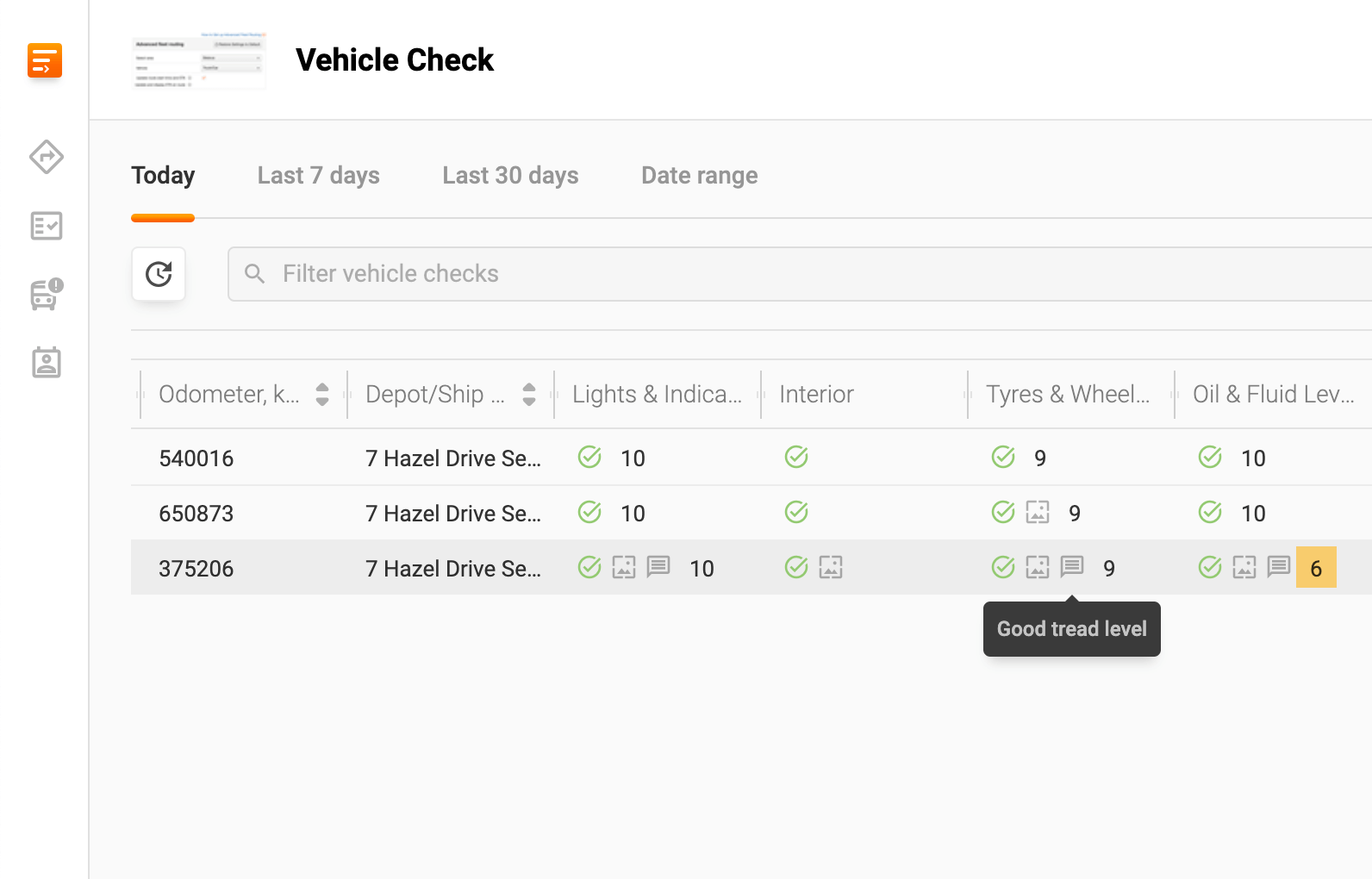The width and height of the screenshot is (1372, 879).
Task: Sort by Odometer column arrows
Action: (x=322, y=395)
